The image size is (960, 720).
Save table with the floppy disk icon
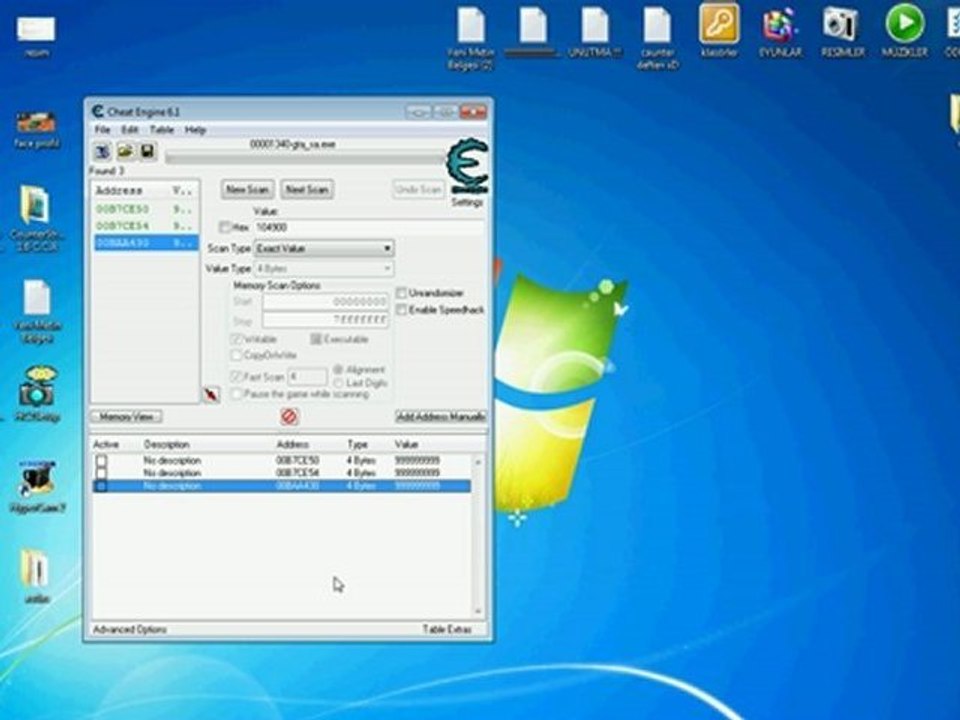[147, 151]
